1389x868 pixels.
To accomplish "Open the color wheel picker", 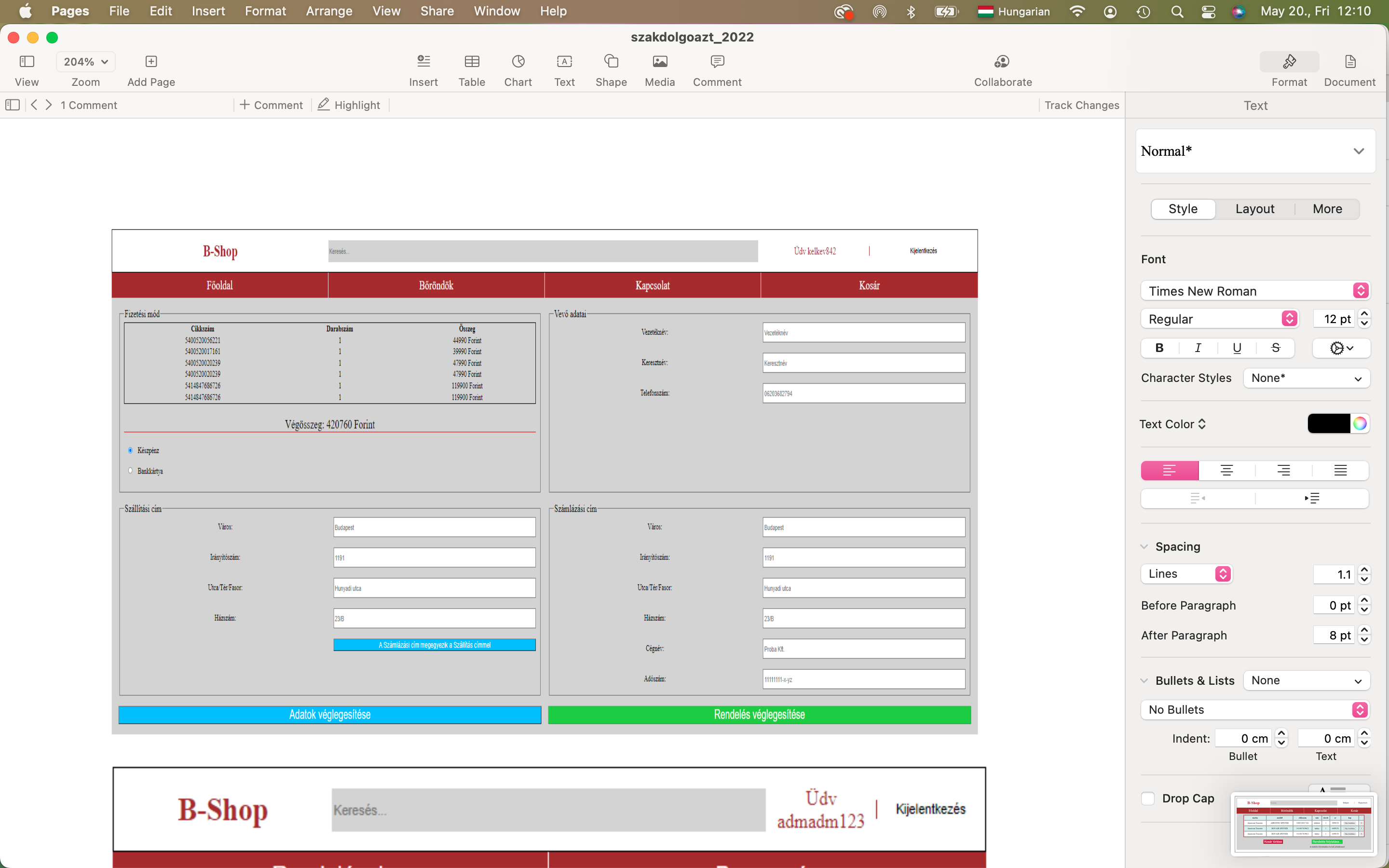I will pos(1360,424).
